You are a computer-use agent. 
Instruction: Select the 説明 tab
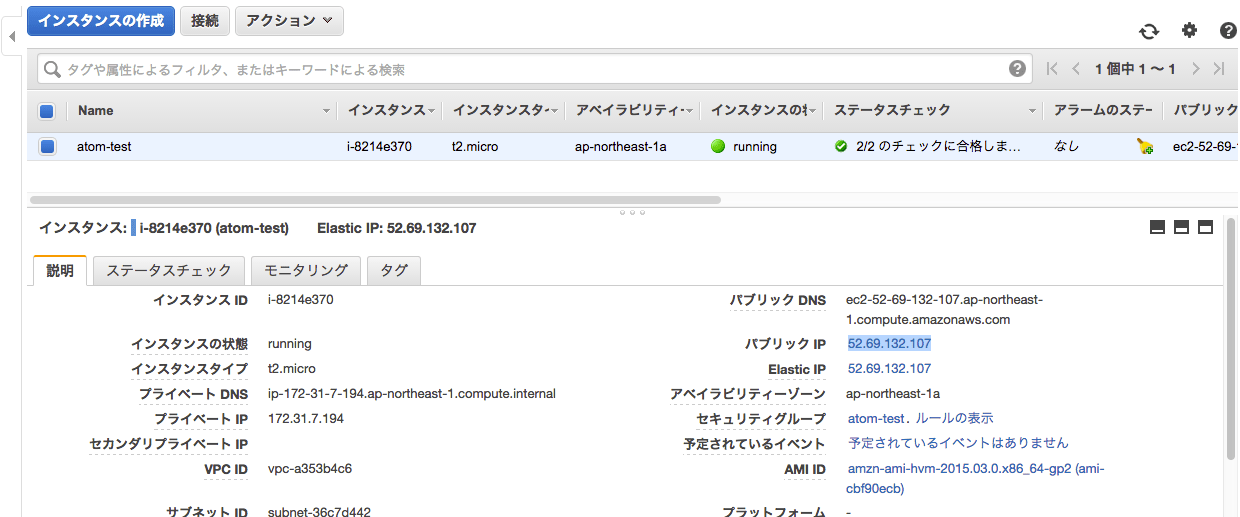pos(60,270)
